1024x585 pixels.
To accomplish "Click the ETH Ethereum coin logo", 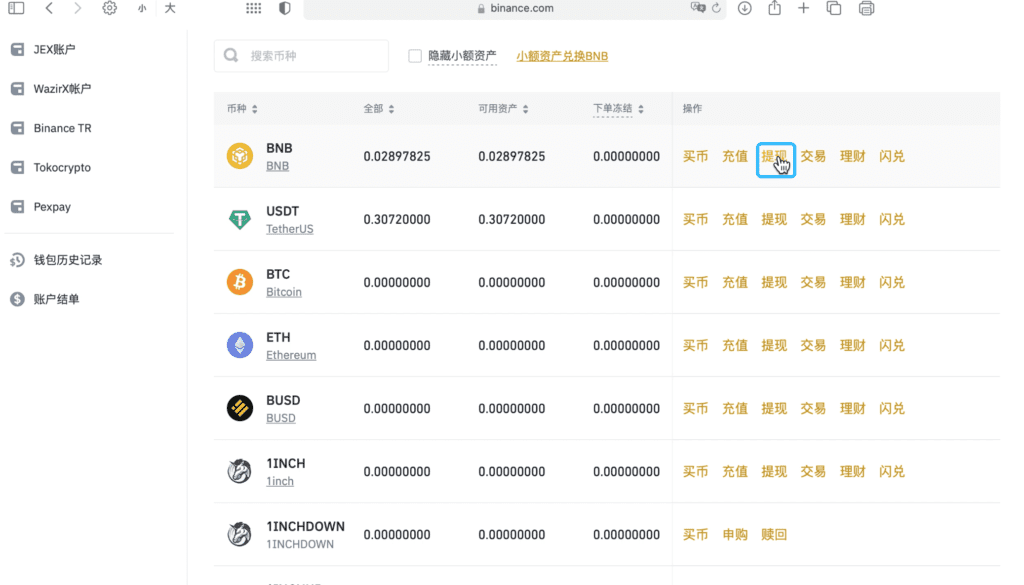I will [240, 345].
